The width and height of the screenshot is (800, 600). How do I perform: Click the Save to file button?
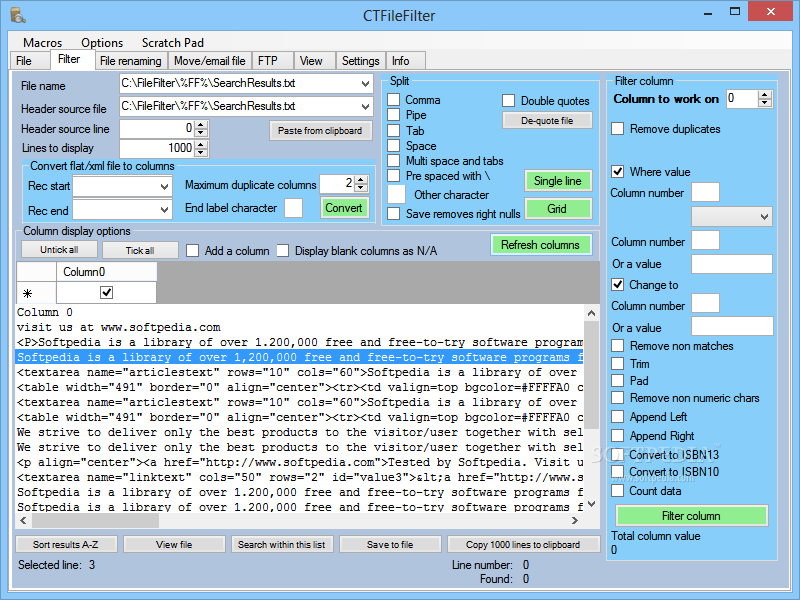(x=390, y=544)
